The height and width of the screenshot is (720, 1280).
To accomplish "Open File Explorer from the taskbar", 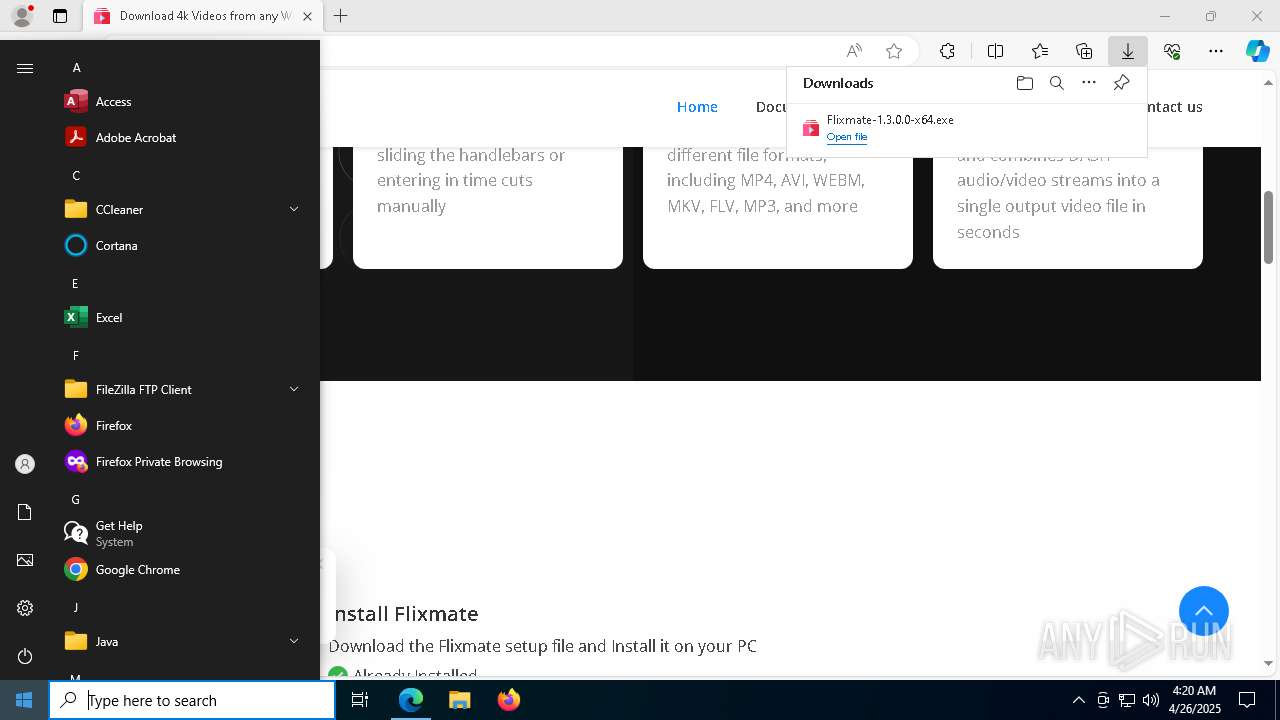I will pyautogui.click(x=459, y=700).
